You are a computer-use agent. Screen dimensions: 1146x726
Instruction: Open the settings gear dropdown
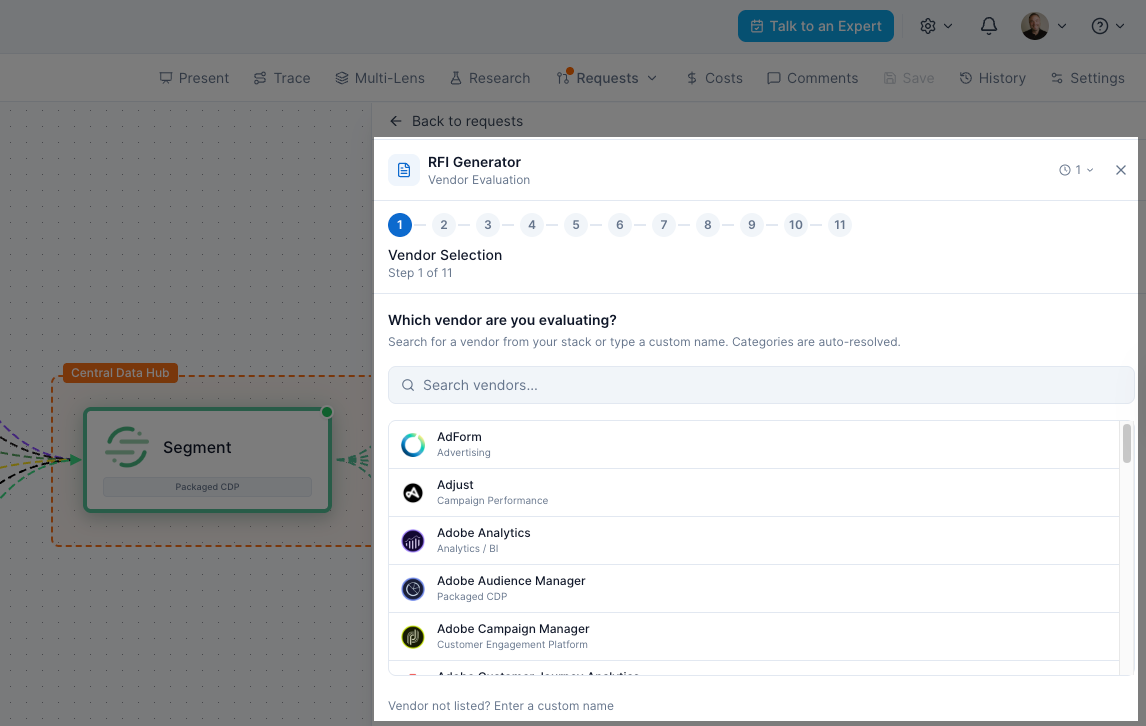click(936, 26)
